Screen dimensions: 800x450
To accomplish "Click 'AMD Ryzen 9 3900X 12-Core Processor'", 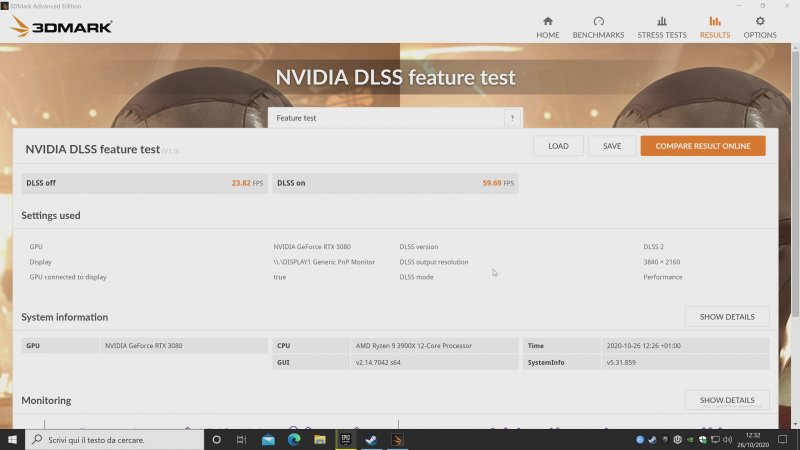I will (413, 345).
